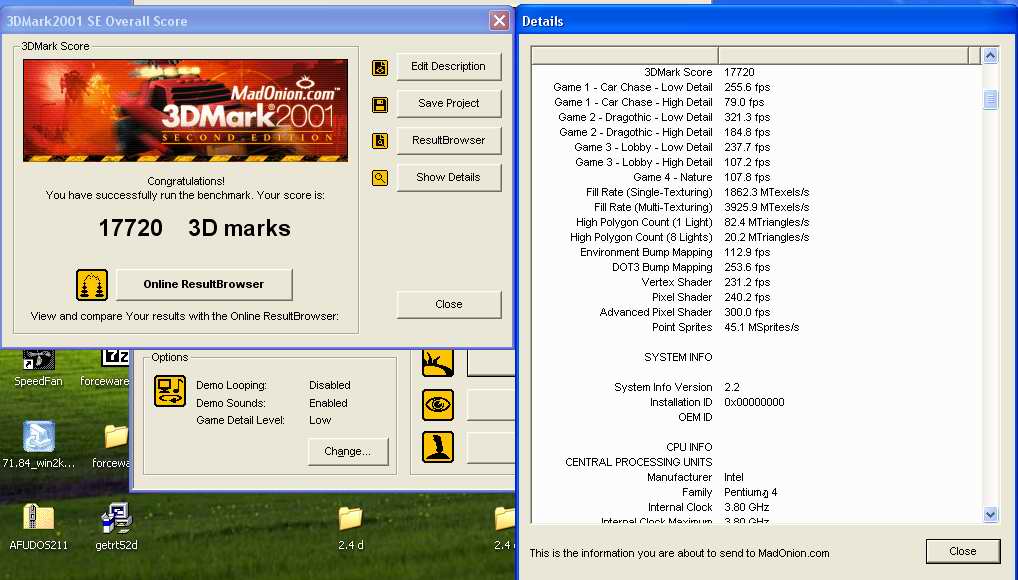Select 'Game 4 - Nature' row
This screenshot has width=1018, height=580.
click(x=756, y=177)
